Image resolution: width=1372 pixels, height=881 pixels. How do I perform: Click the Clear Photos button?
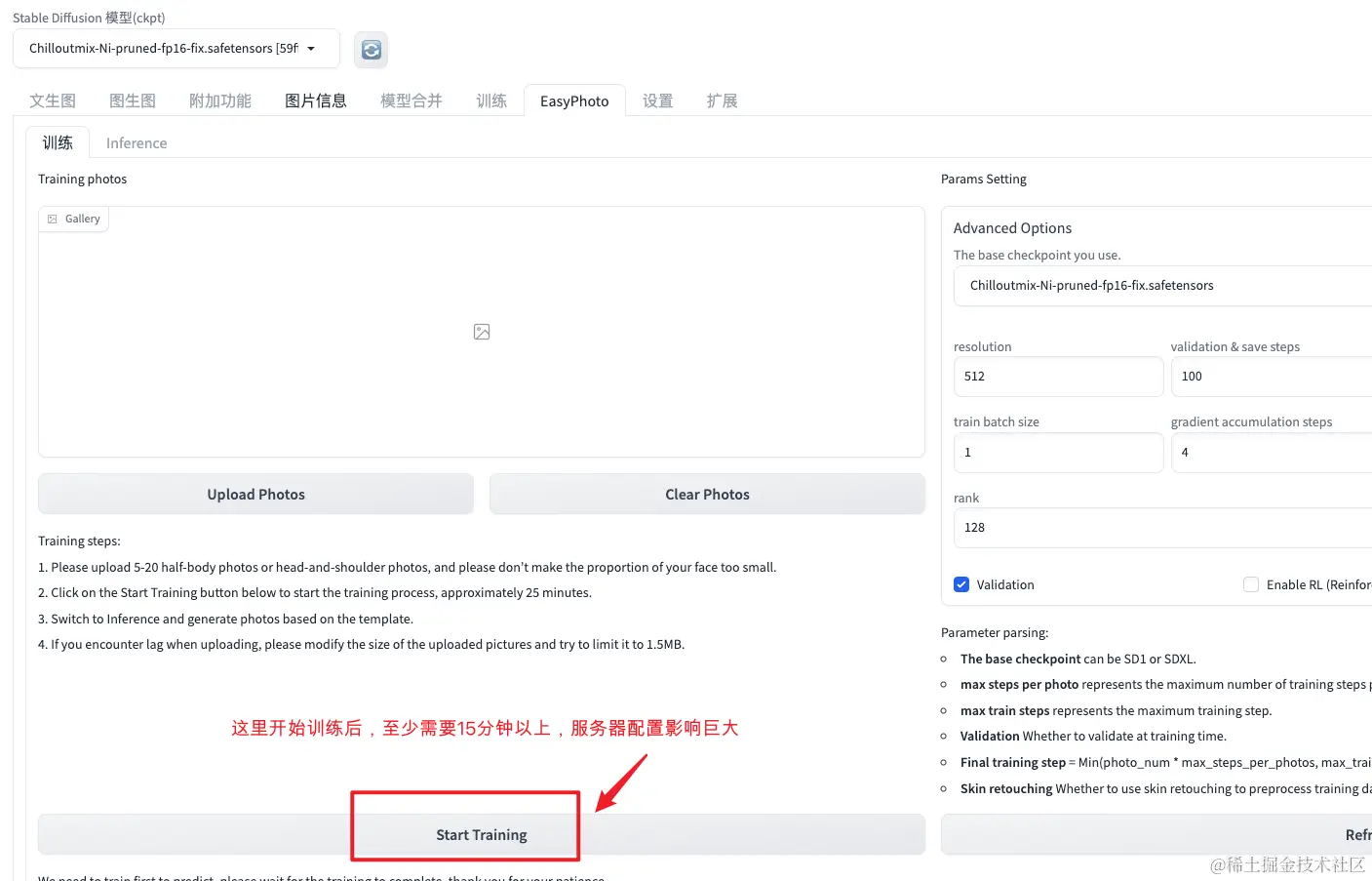point(707,495)
